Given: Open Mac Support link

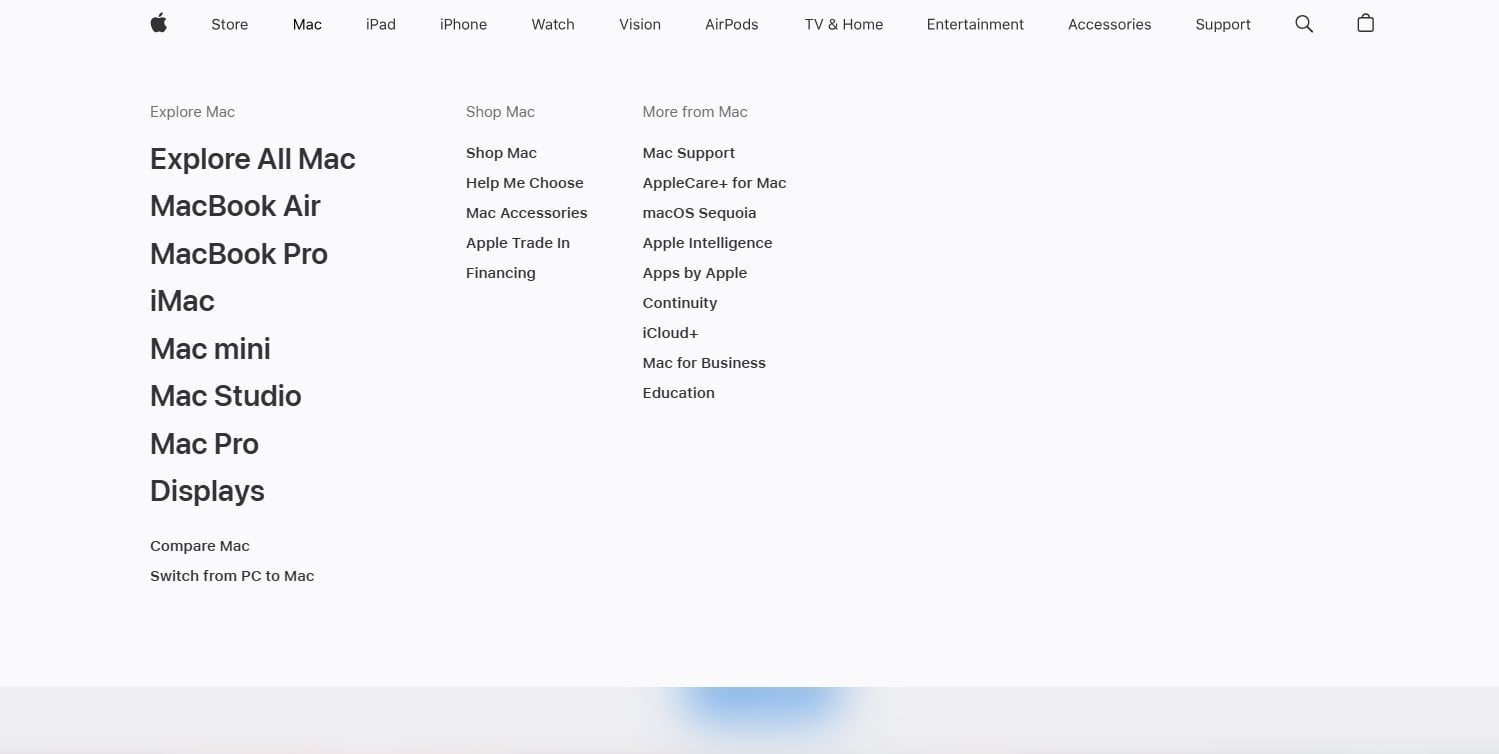Looking at the screenshot, I should pos(689,153).
